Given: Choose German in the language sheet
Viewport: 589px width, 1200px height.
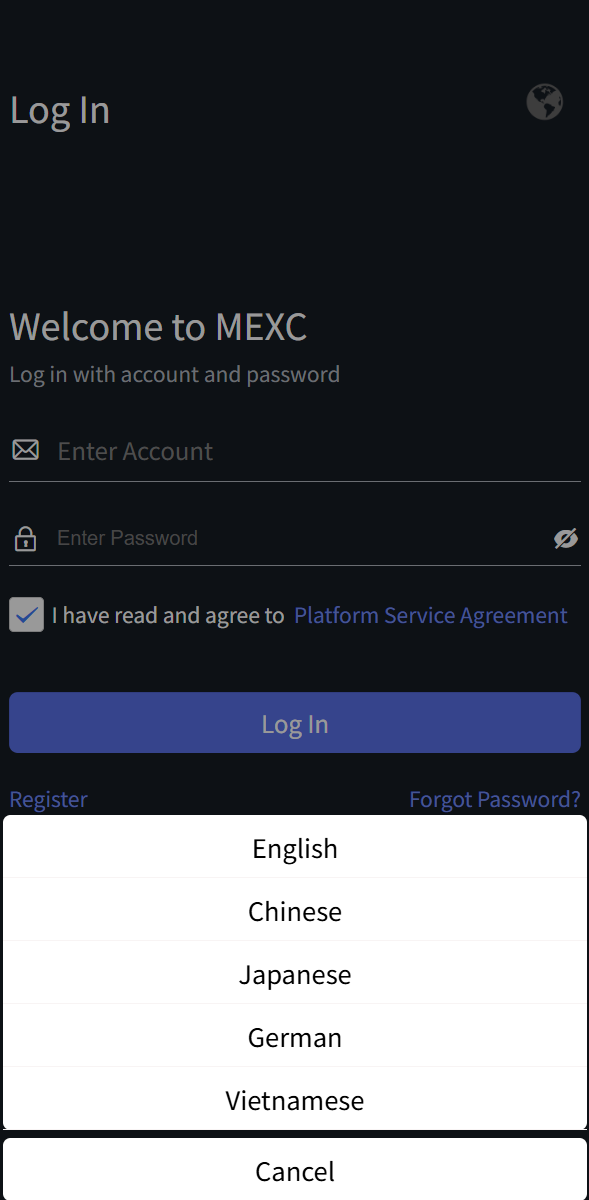Looking at the screenshot, I should [x=295, y=1036].
